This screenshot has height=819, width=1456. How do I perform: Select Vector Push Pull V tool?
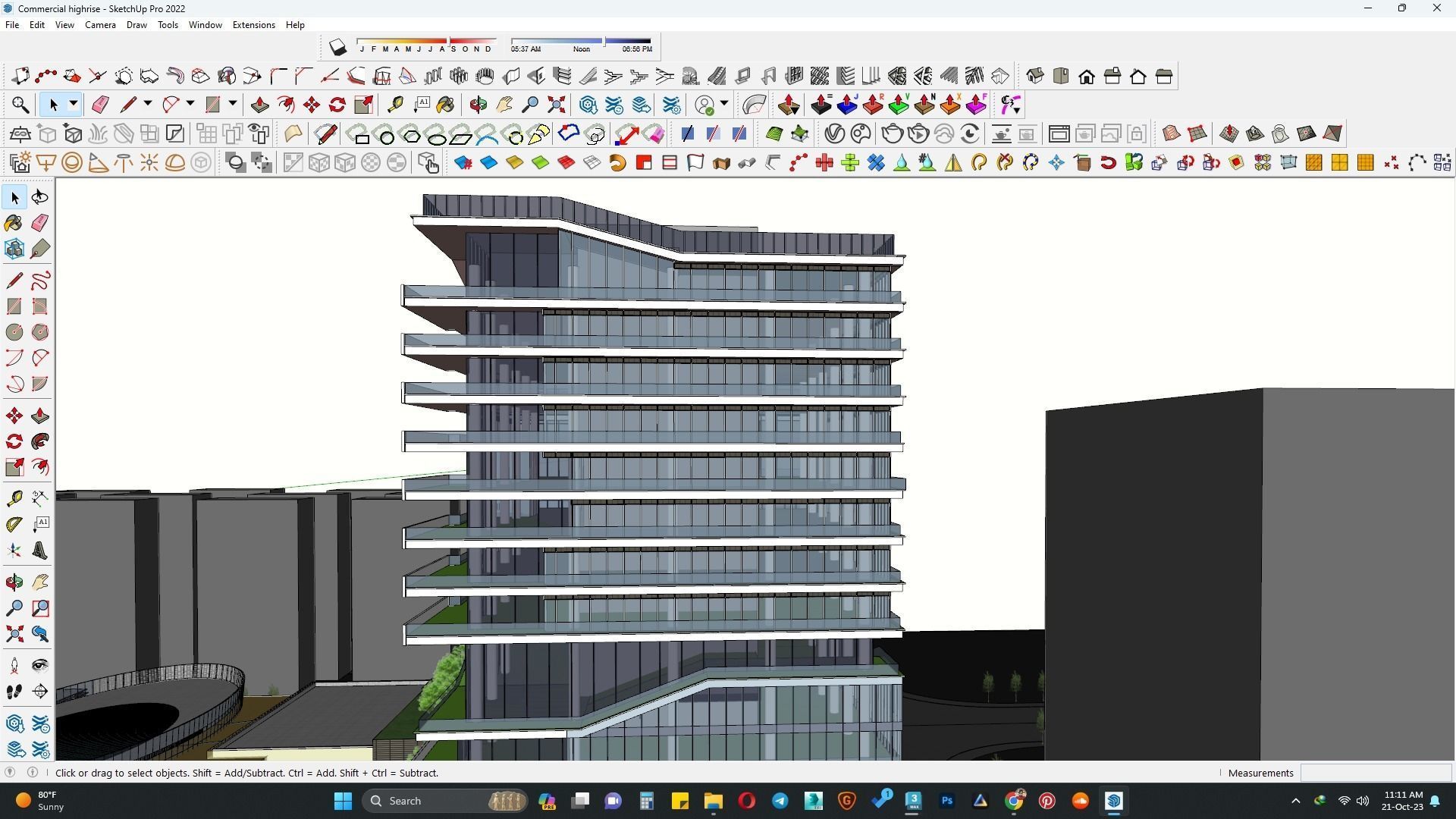coord(898,105)
